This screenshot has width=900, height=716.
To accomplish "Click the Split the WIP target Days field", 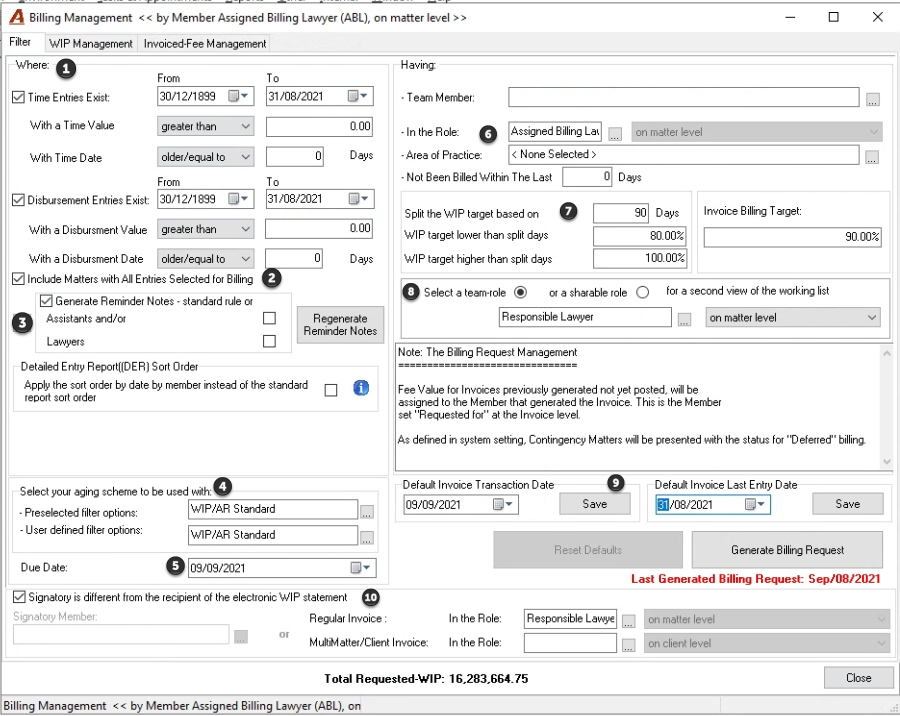I will [x=620, y=213].
